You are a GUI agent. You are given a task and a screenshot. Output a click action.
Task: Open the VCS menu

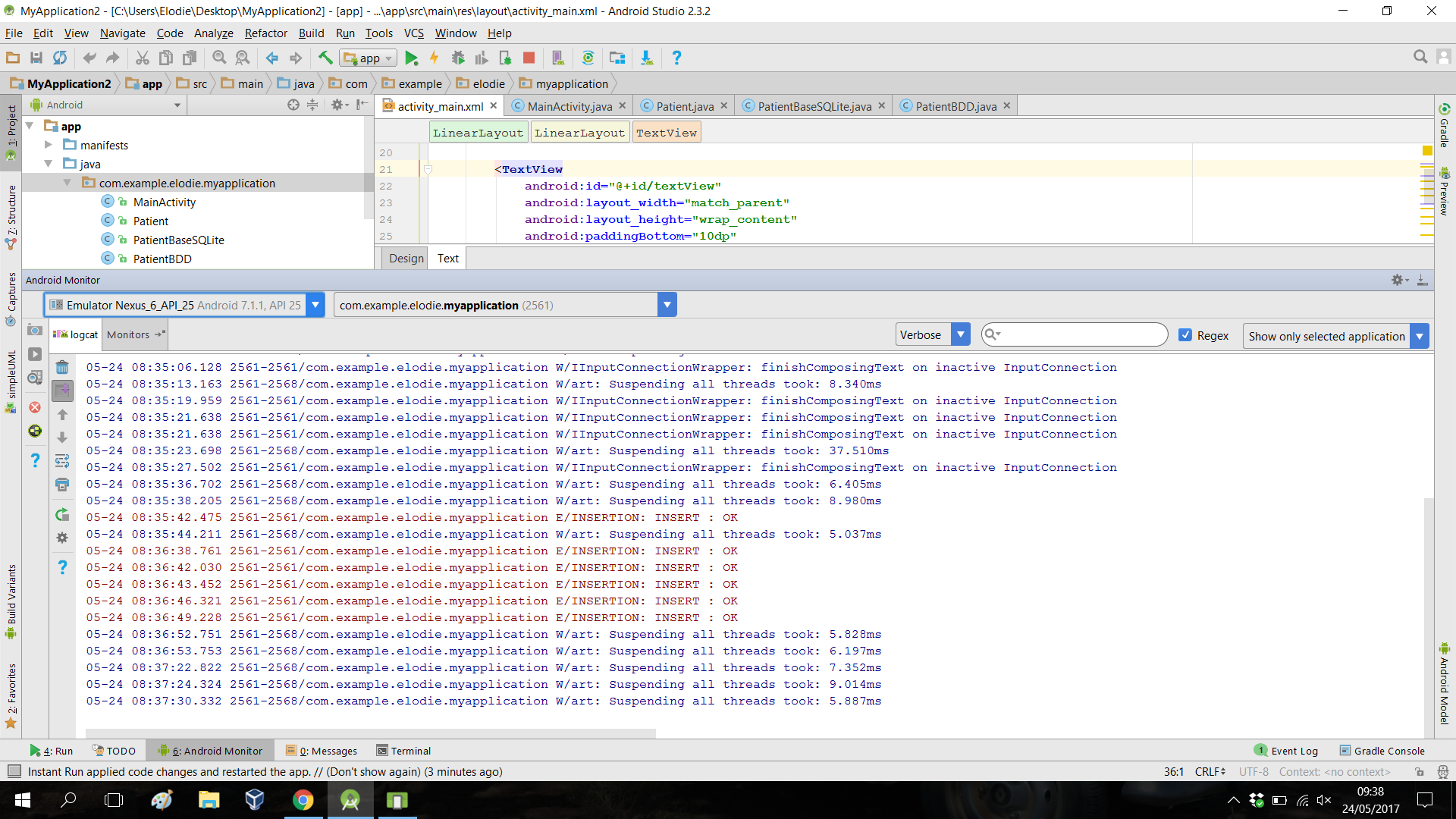click(413, 33)
